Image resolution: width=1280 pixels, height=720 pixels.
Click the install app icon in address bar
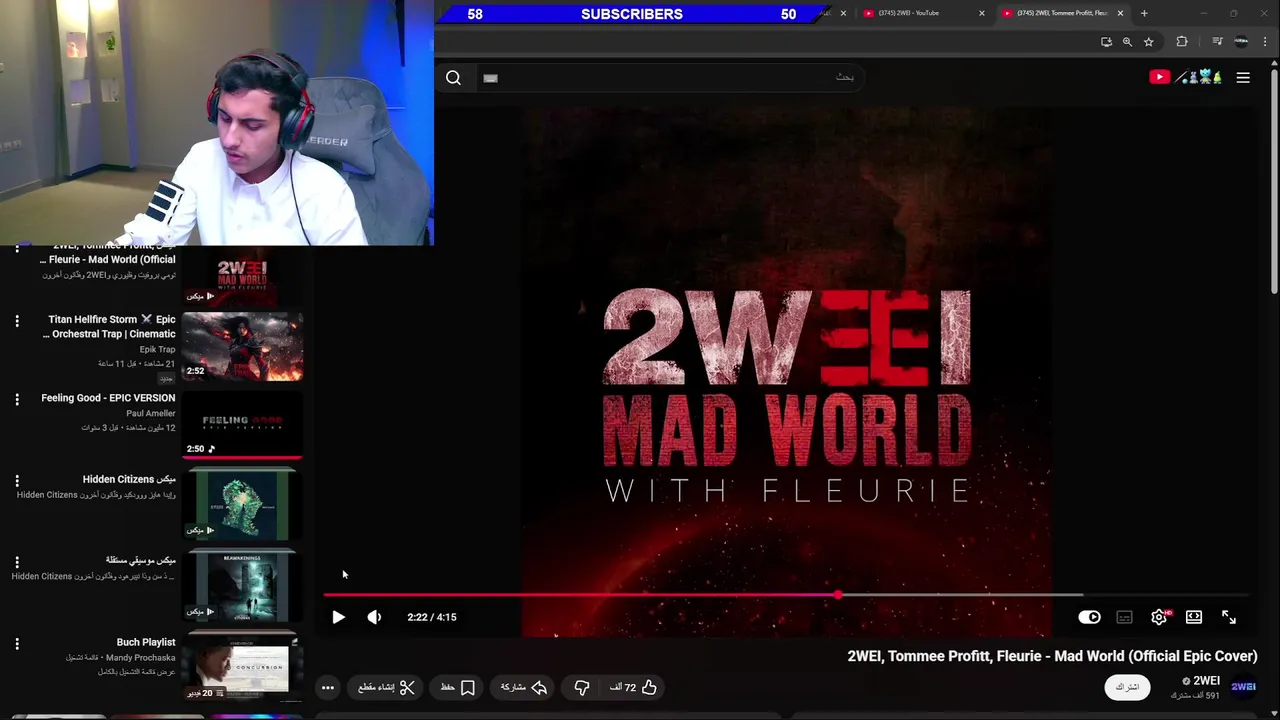(x=1106, y=42)
